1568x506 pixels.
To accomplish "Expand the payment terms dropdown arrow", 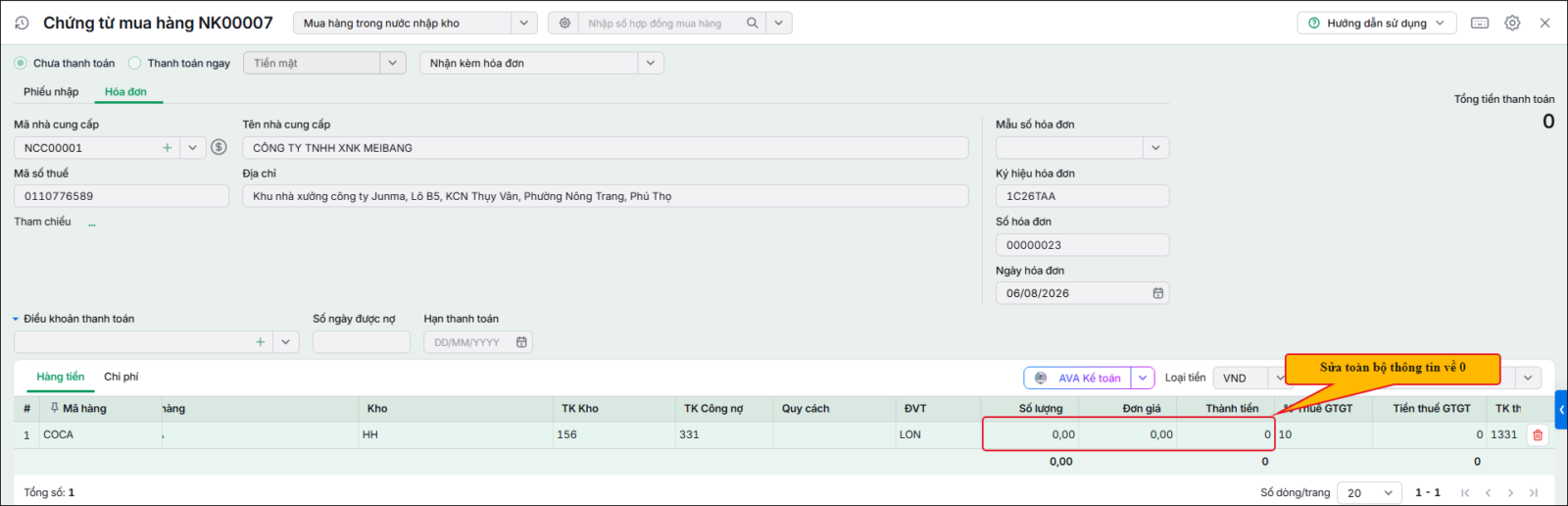I will [286, 342].
